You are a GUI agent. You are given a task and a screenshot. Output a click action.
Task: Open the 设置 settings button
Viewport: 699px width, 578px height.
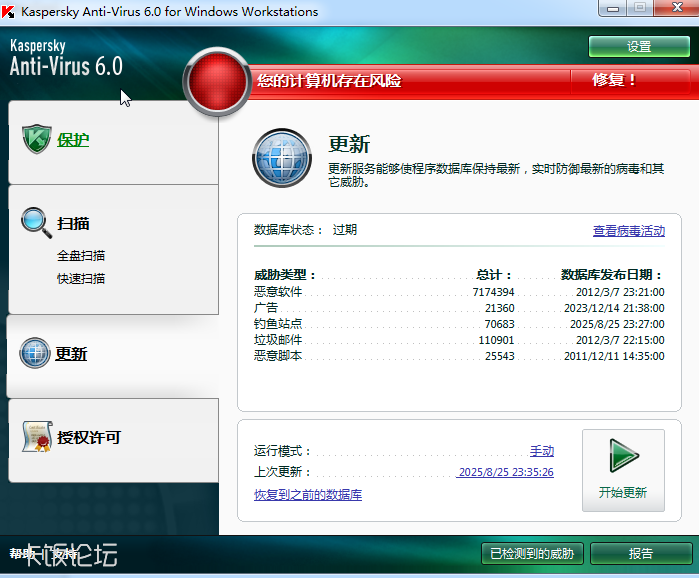[639, 47]
